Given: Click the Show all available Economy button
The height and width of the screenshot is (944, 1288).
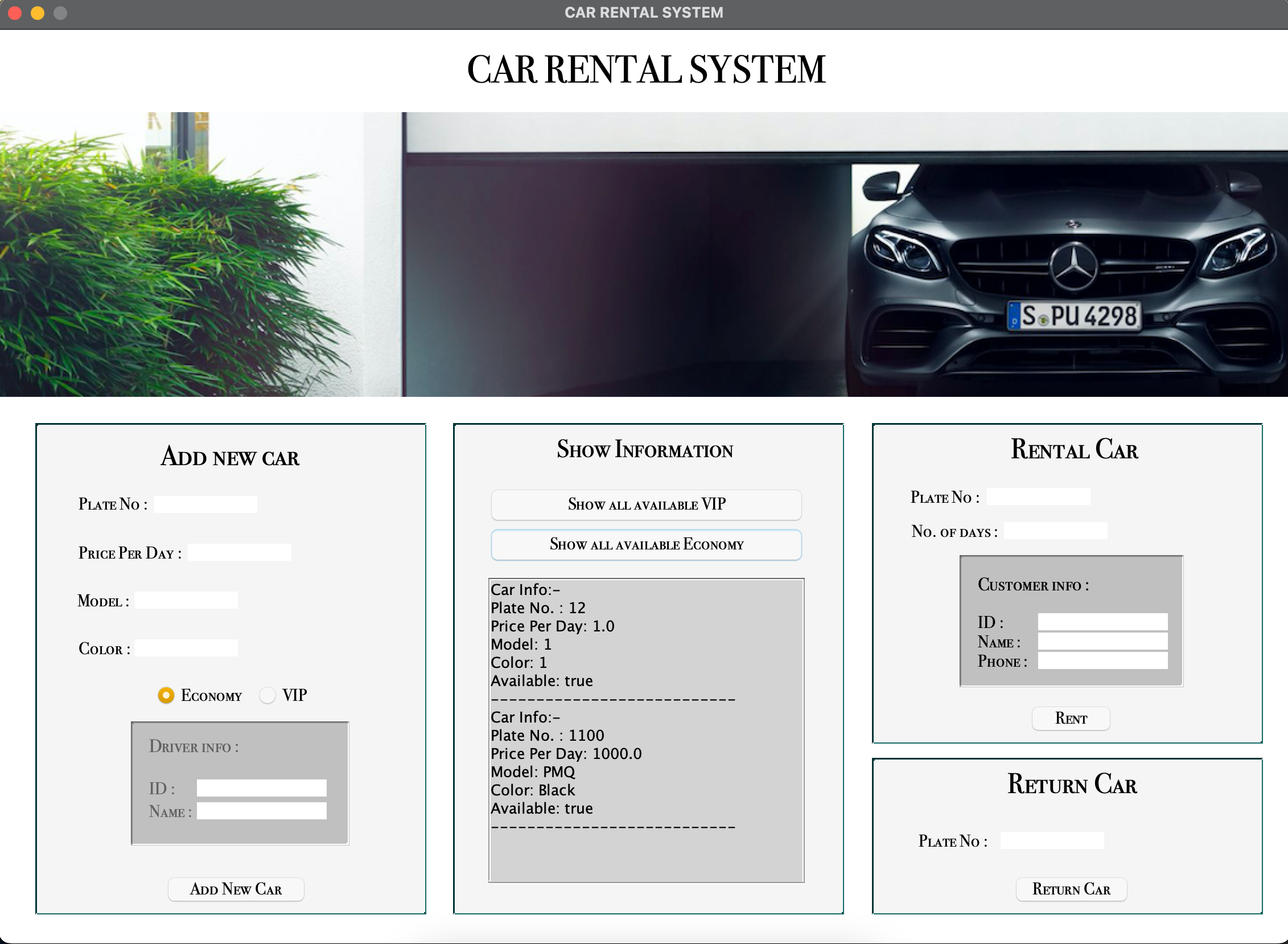Looking at the screenshot, I should pyautogui.click(x=646, y=544).
